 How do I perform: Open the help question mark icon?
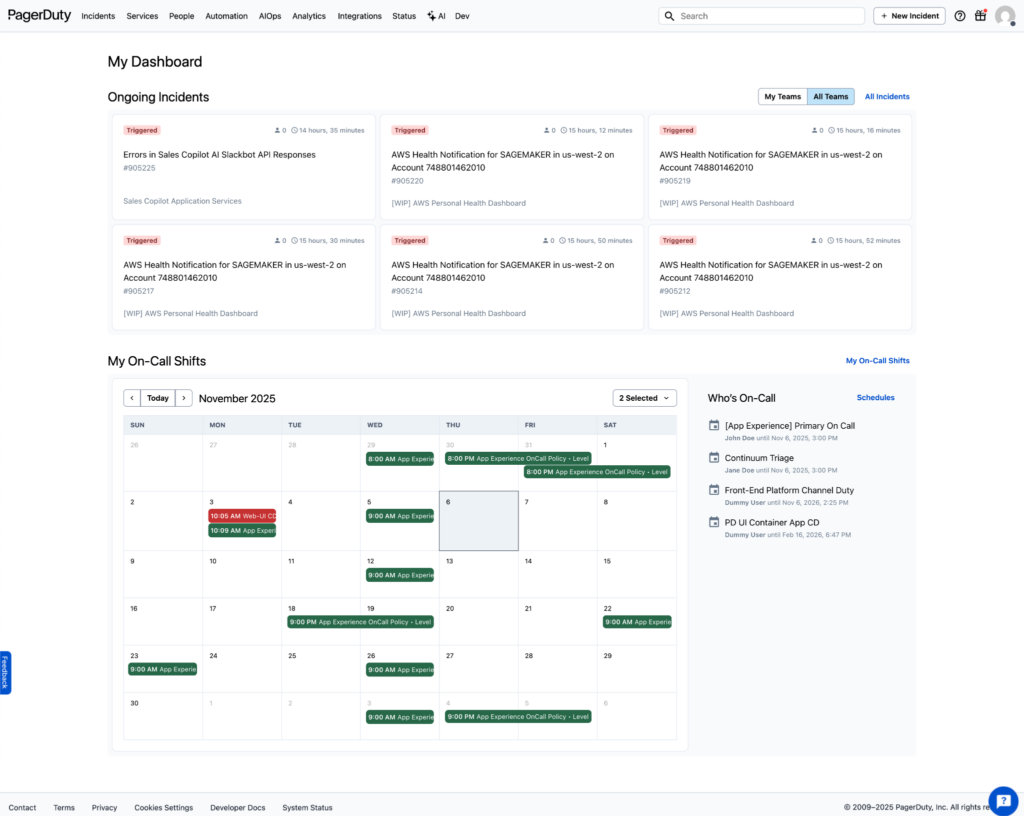[x=960, y=16]
